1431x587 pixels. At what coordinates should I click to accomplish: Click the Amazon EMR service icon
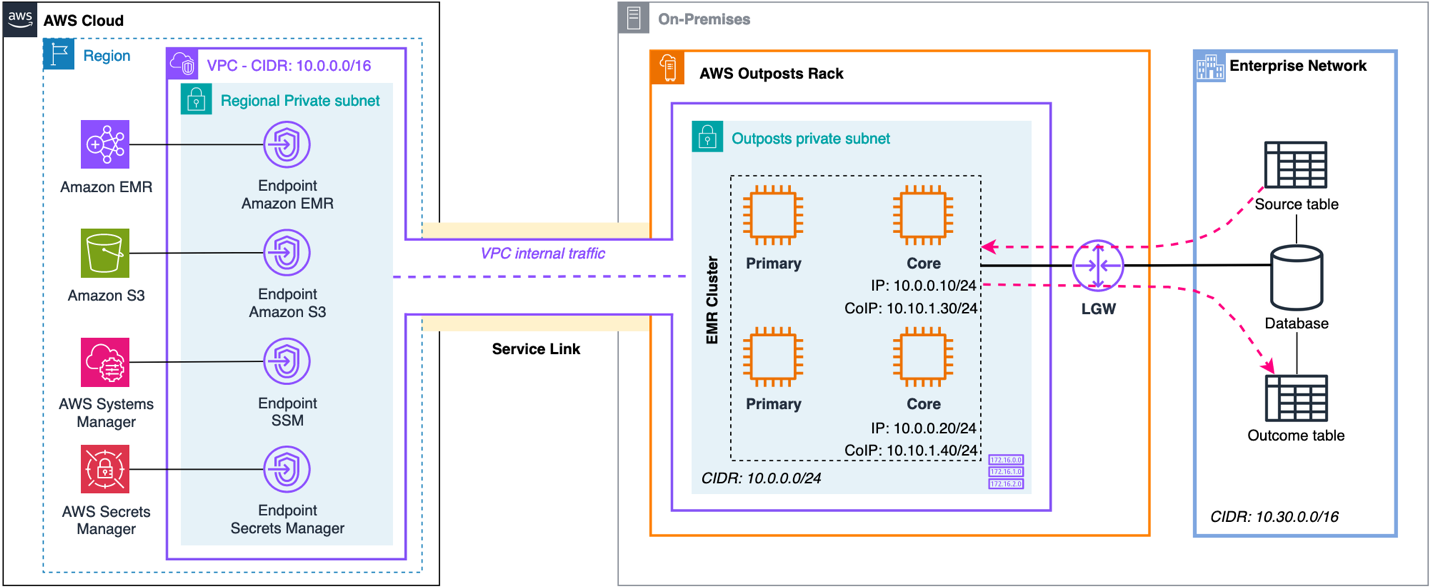tap(106, 145)
